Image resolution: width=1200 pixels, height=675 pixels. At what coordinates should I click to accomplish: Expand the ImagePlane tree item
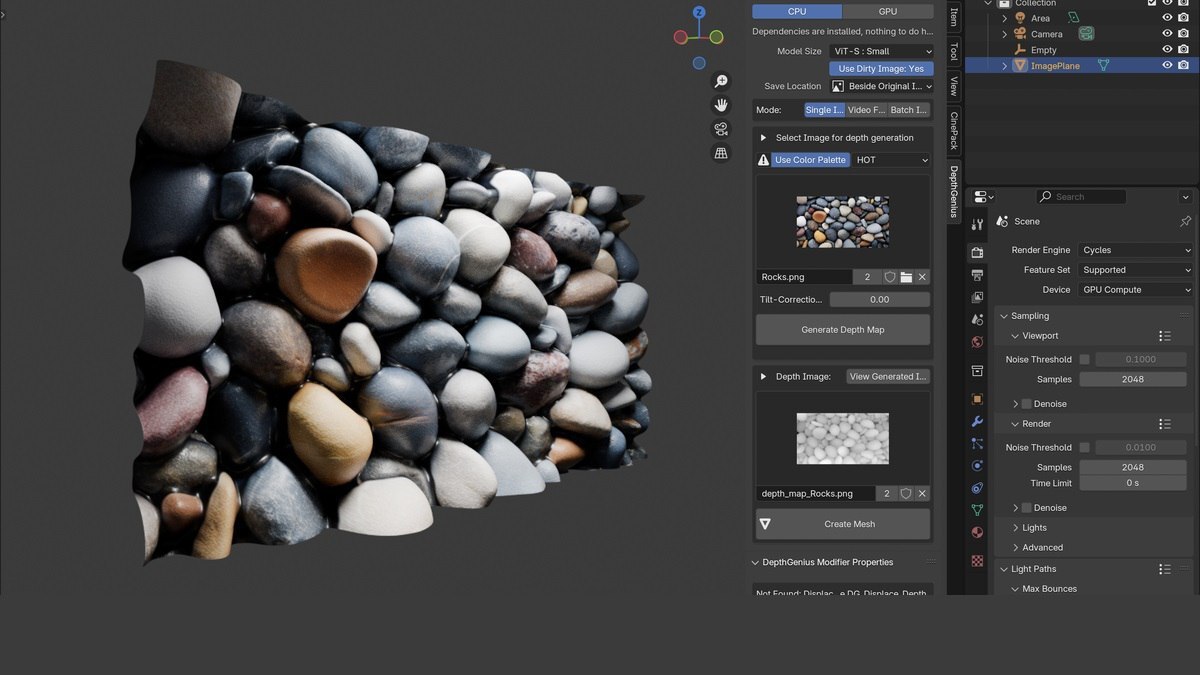[1005, 66]
